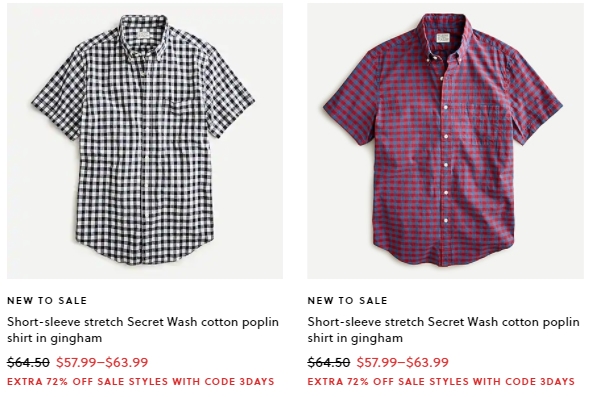This screenshot has width=590, height=397.
Task: Open the red and blue gingham shirt image
Action: click(446, 141)
